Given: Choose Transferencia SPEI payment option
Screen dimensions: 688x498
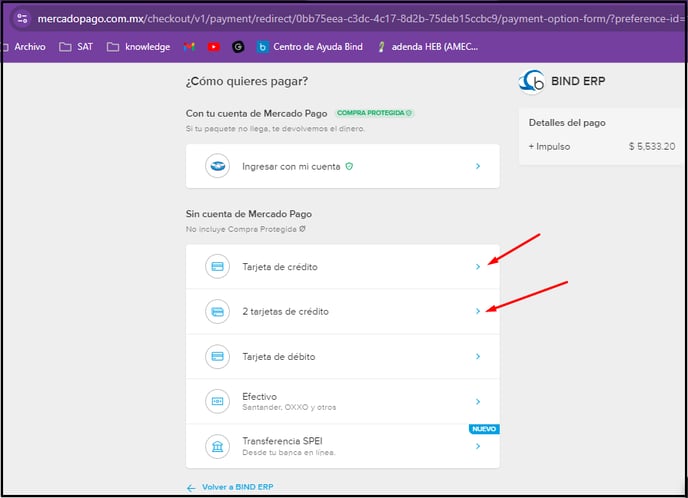Looking at the screenshot, I should click(x=343, y=446).
